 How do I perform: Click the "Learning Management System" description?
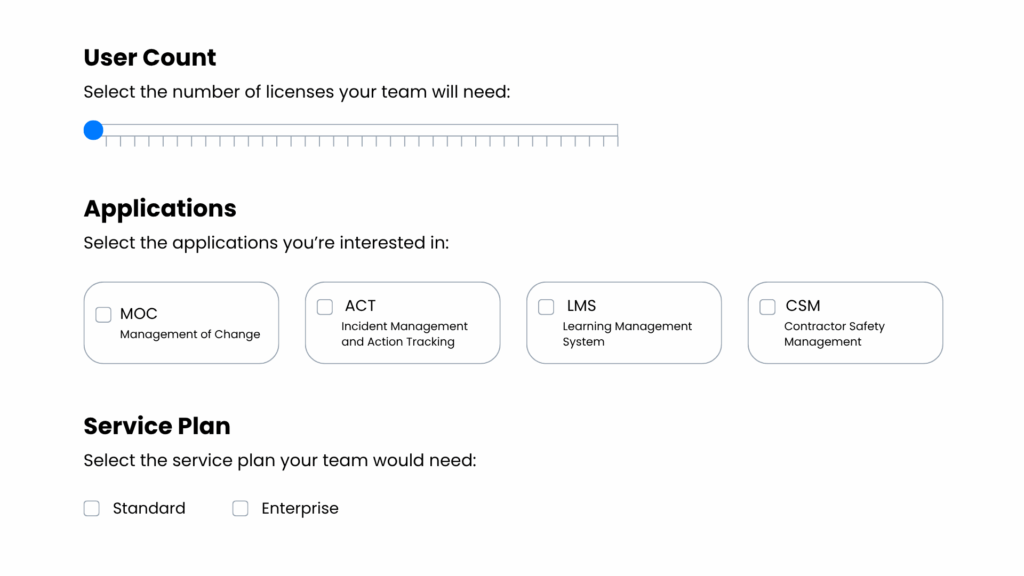[x=627, y=334]
